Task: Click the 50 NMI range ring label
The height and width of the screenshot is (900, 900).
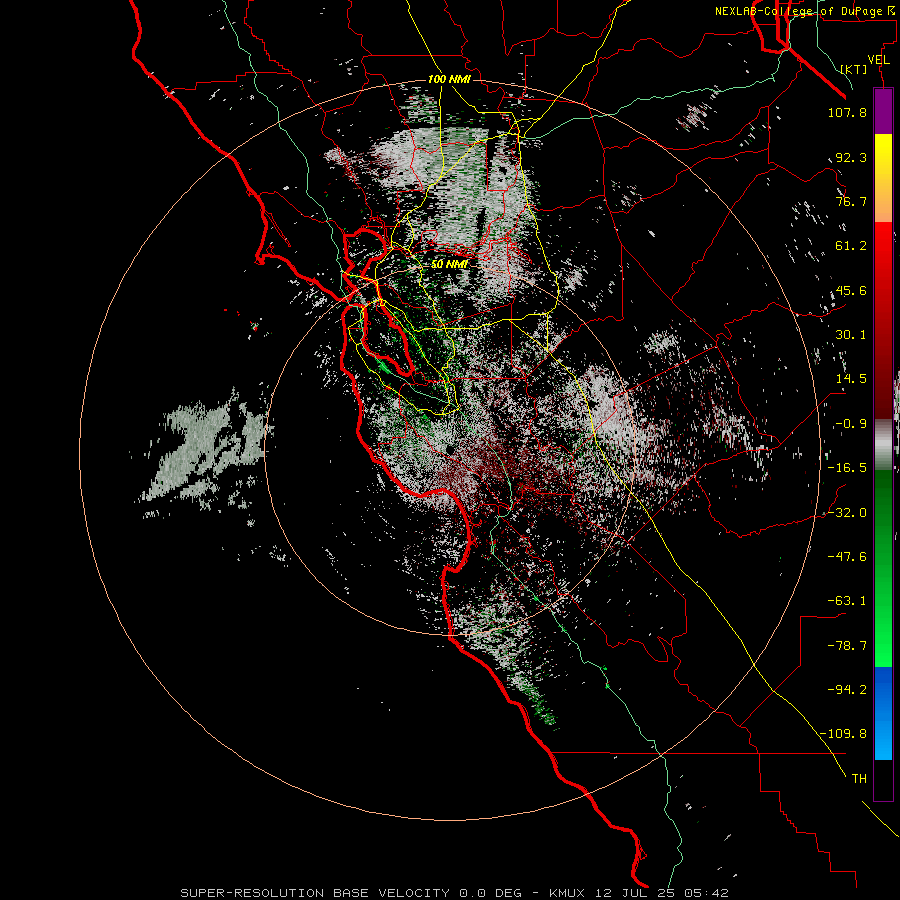Action: 449,264
